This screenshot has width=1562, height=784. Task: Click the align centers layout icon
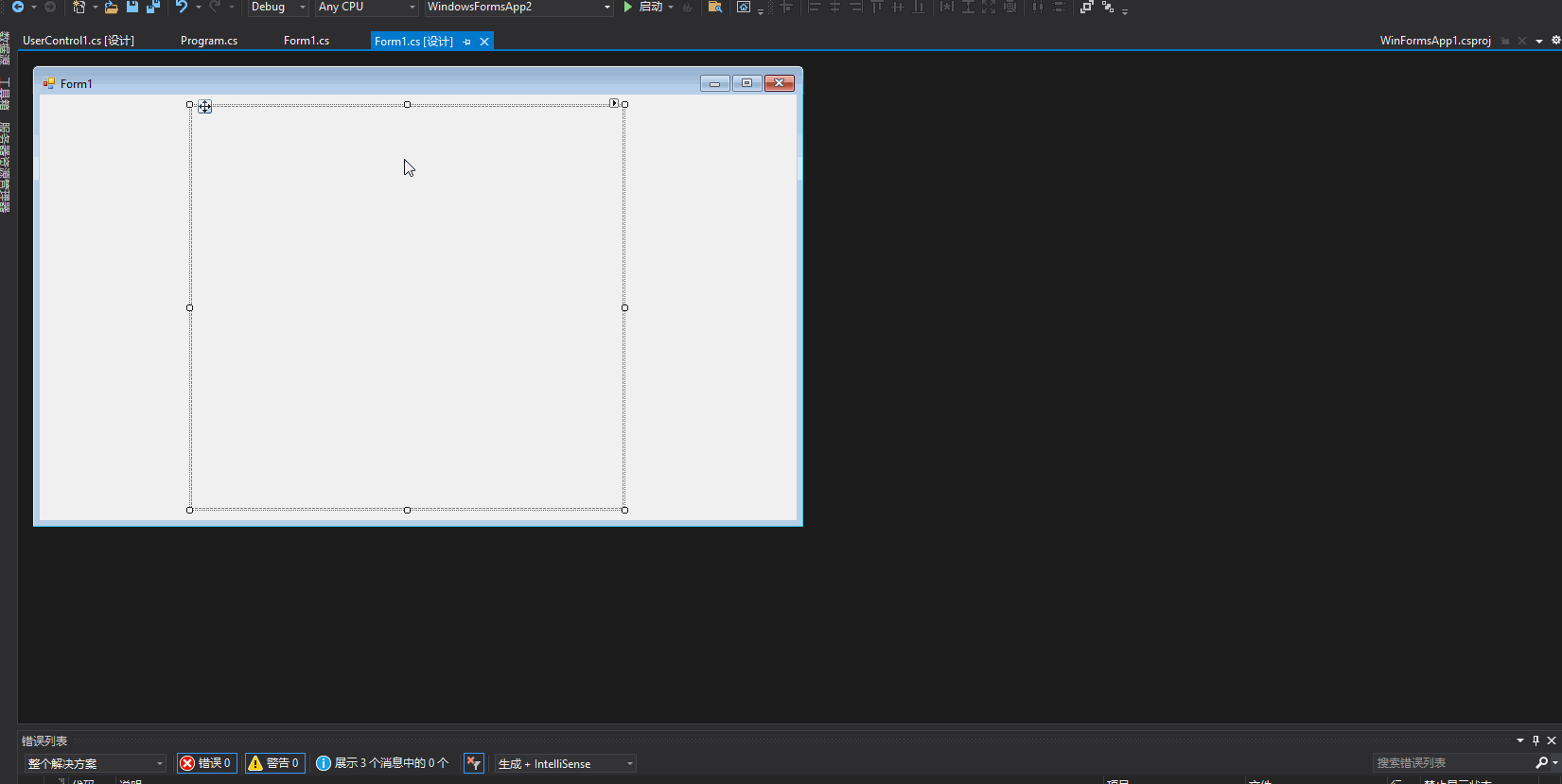point(834,7)
